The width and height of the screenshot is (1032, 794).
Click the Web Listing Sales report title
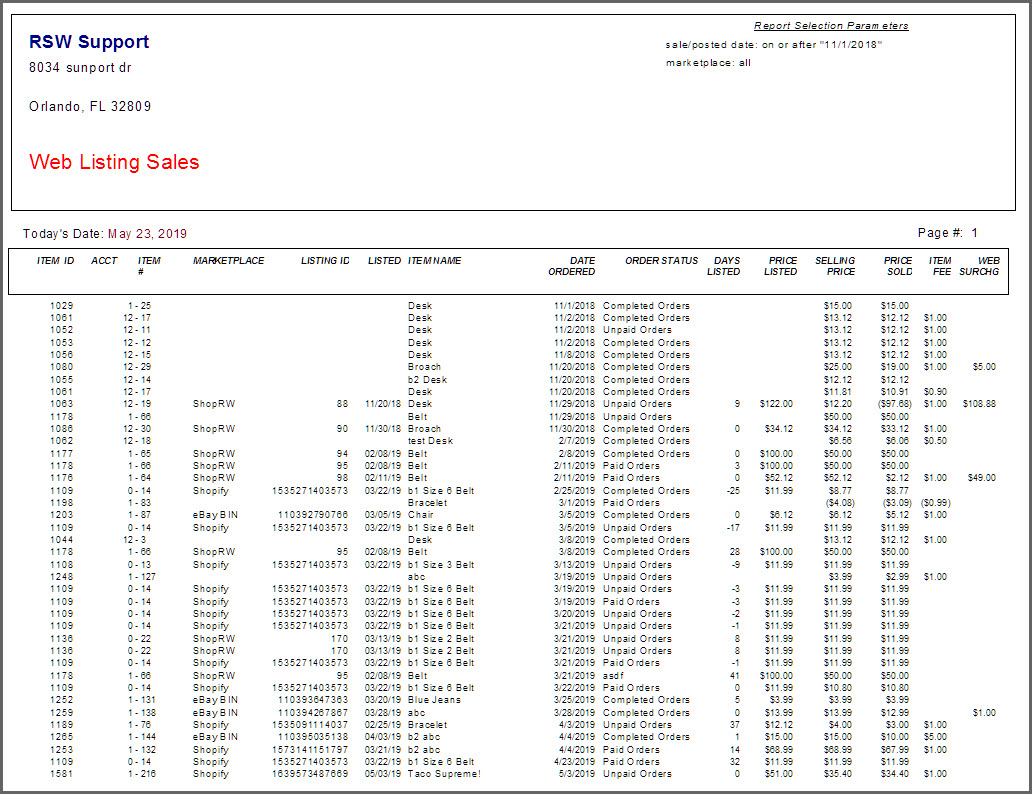coord(113,162)
